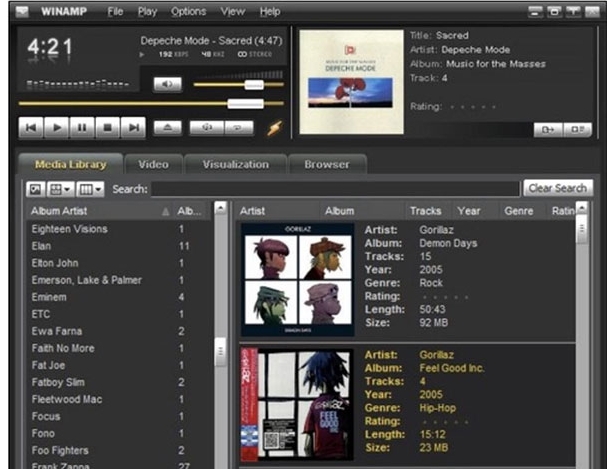Select Focus in artist list

click(x=119, y=416)
